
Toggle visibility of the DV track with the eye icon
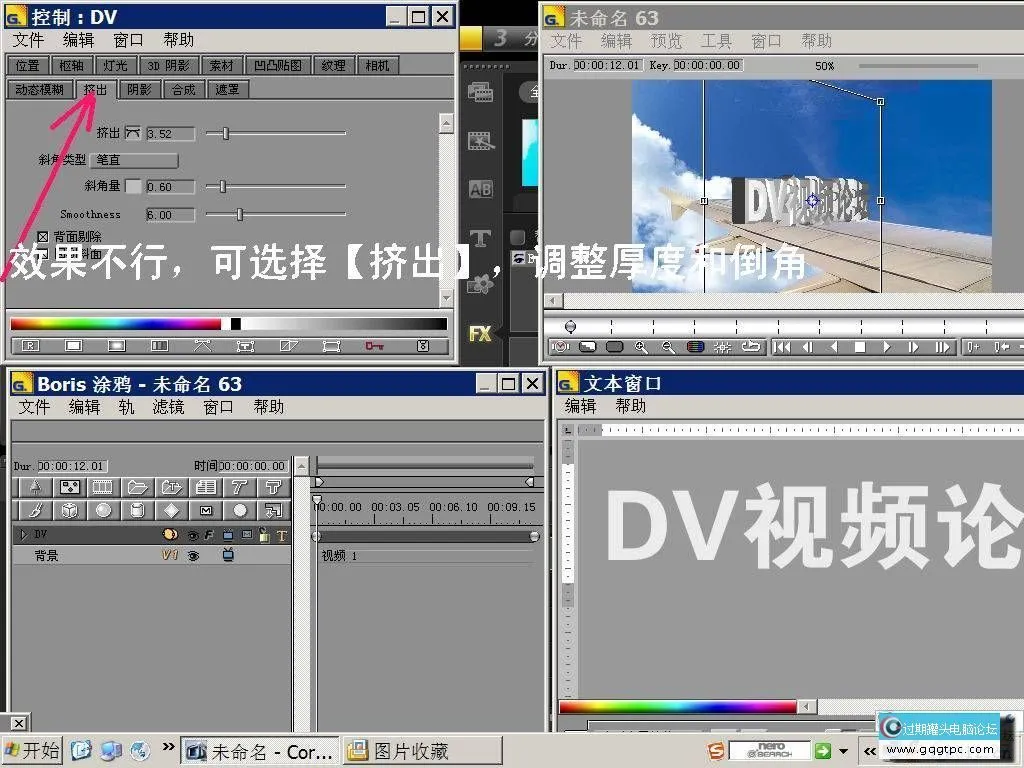click(x=193, y=534)
